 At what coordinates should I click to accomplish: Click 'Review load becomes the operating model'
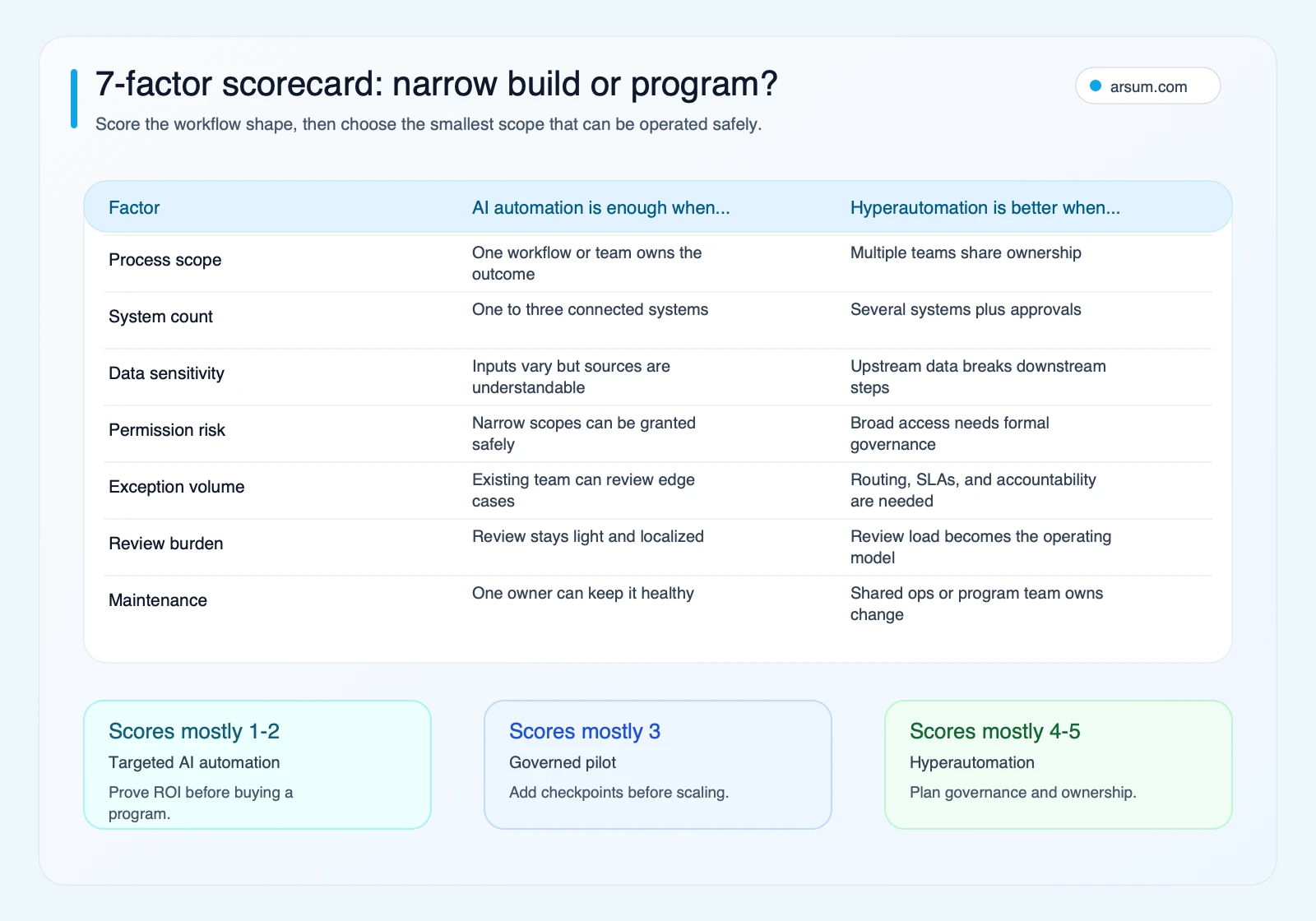point(980,547)
